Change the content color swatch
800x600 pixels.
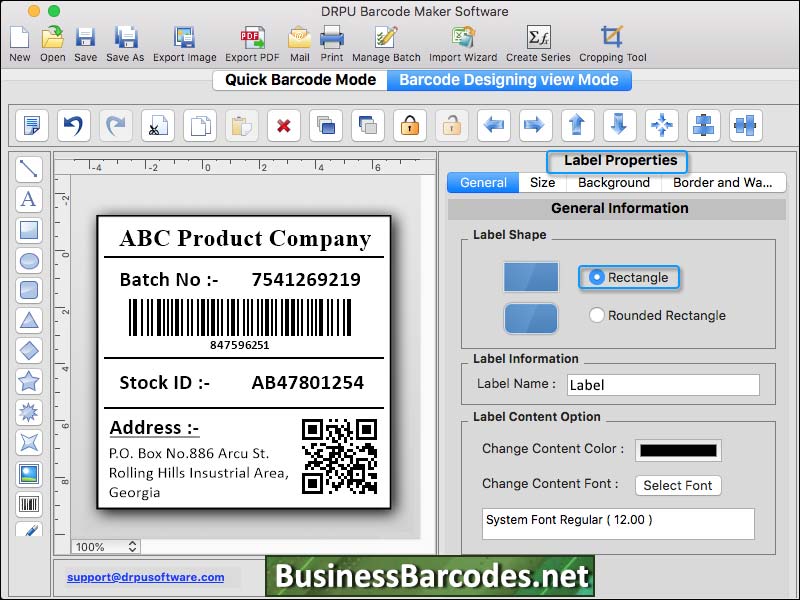pos(678,449)
